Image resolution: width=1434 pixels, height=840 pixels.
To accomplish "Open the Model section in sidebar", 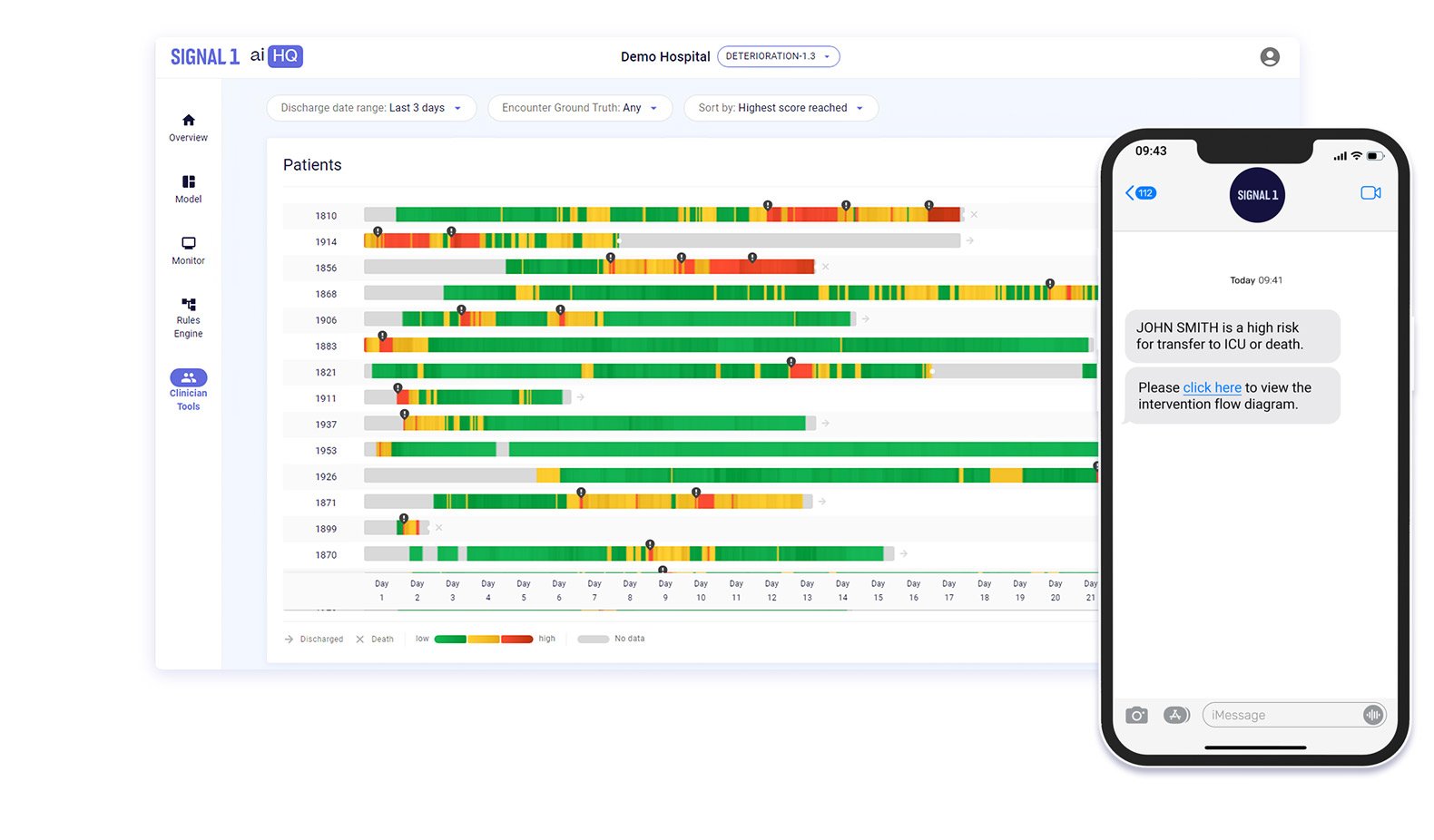I will pyautogui.click(x=188, y=182).
